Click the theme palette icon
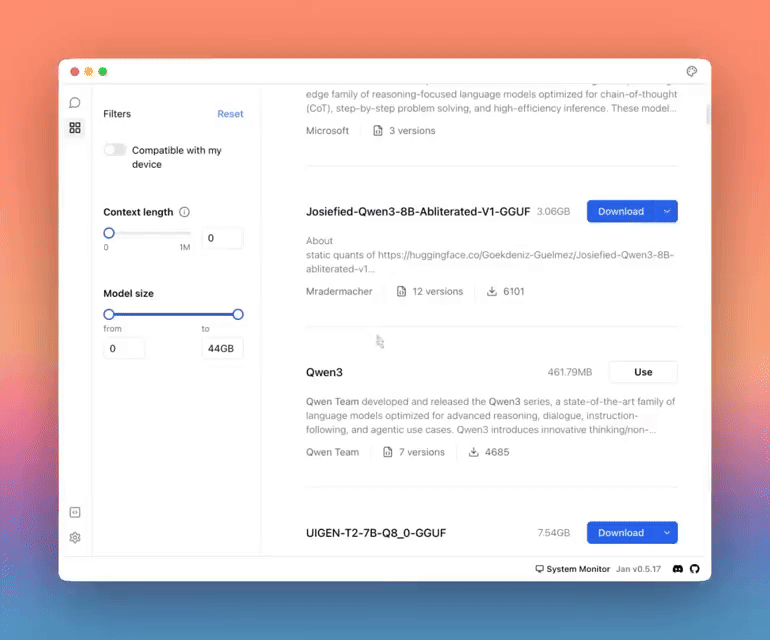 click(x=691, y=72)
